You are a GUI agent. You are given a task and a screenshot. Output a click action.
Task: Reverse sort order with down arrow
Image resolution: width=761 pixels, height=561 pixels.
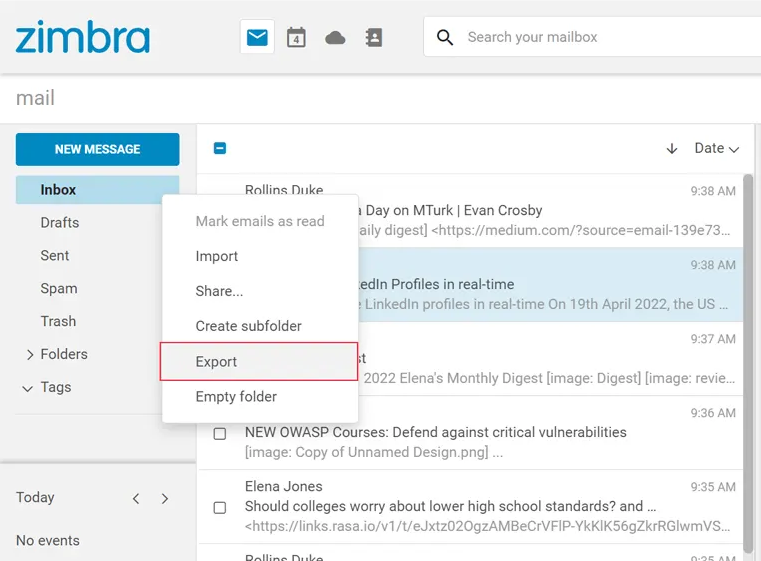pyautogui.click(x=672, y=148)
